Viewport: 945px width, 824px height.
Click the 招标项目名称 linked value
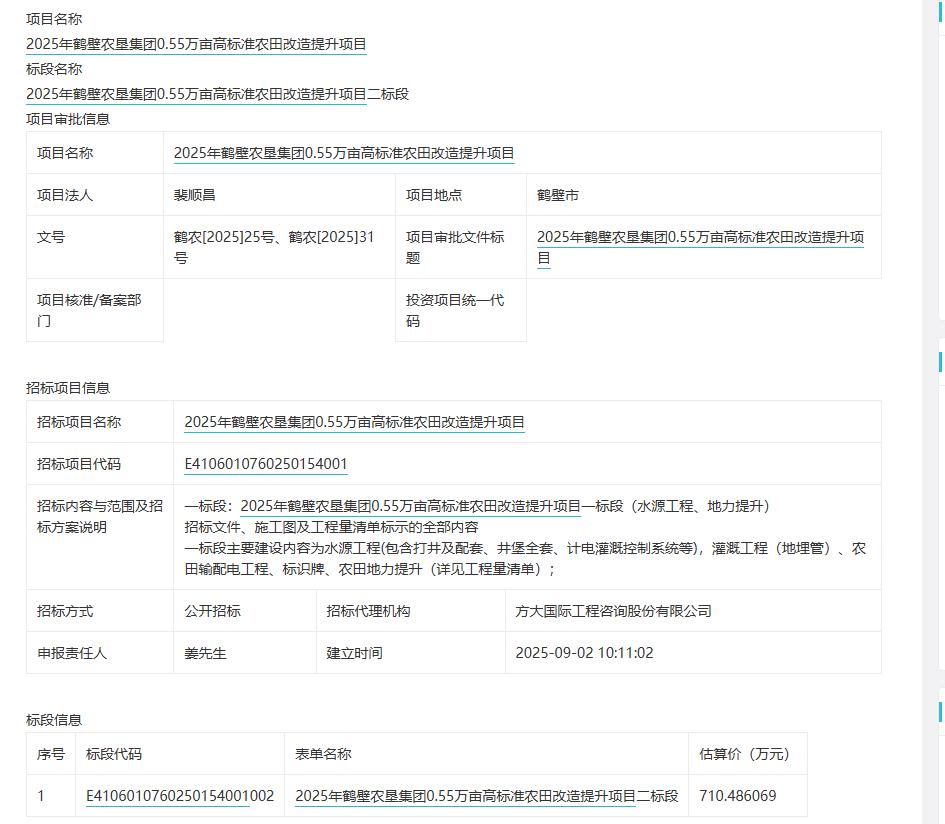354,422
